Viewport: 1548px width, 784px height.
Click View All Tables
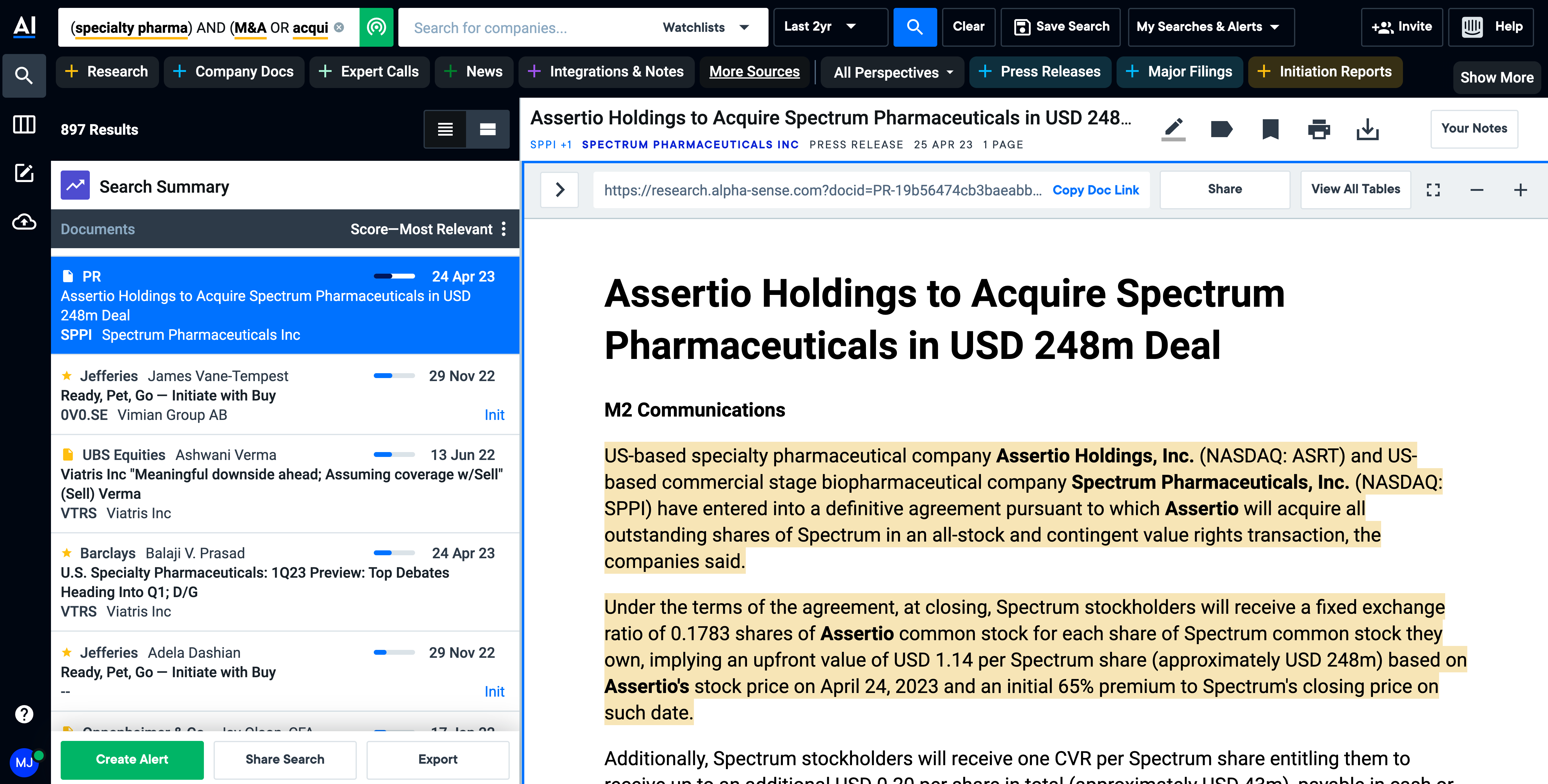pos(1356,189)
